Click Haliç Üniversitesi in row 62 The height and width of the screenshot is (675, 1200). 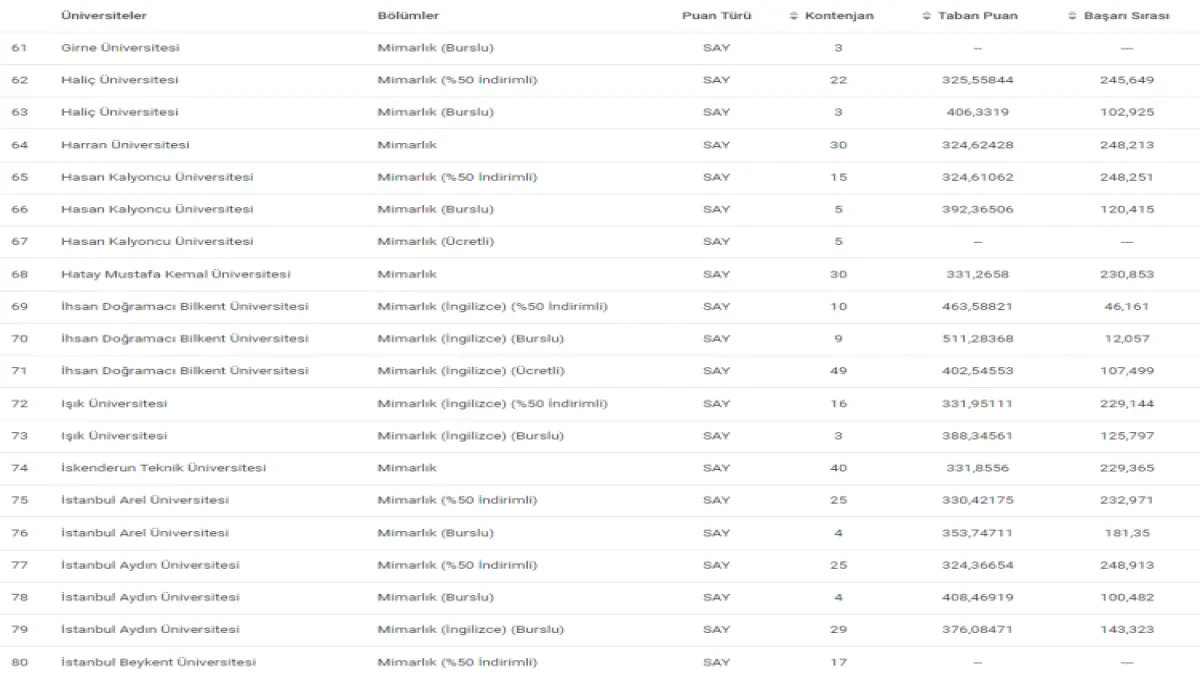coord(120,80)
